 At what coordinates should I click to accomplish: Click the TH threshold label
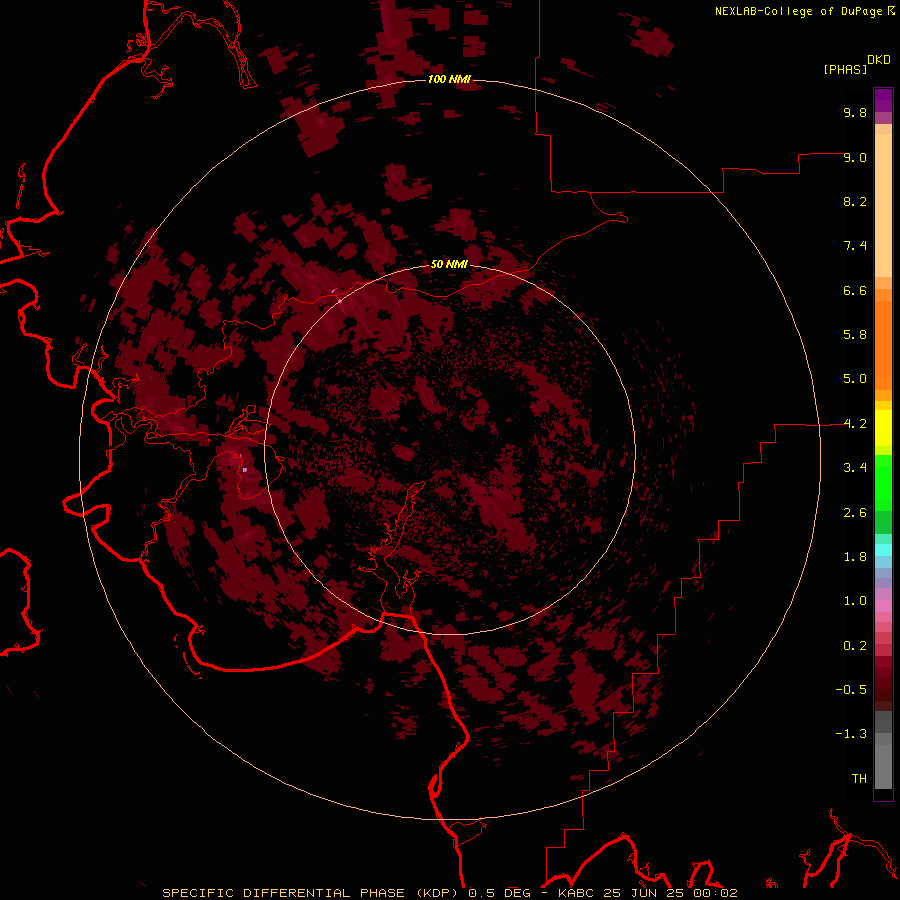coord(859,779)
